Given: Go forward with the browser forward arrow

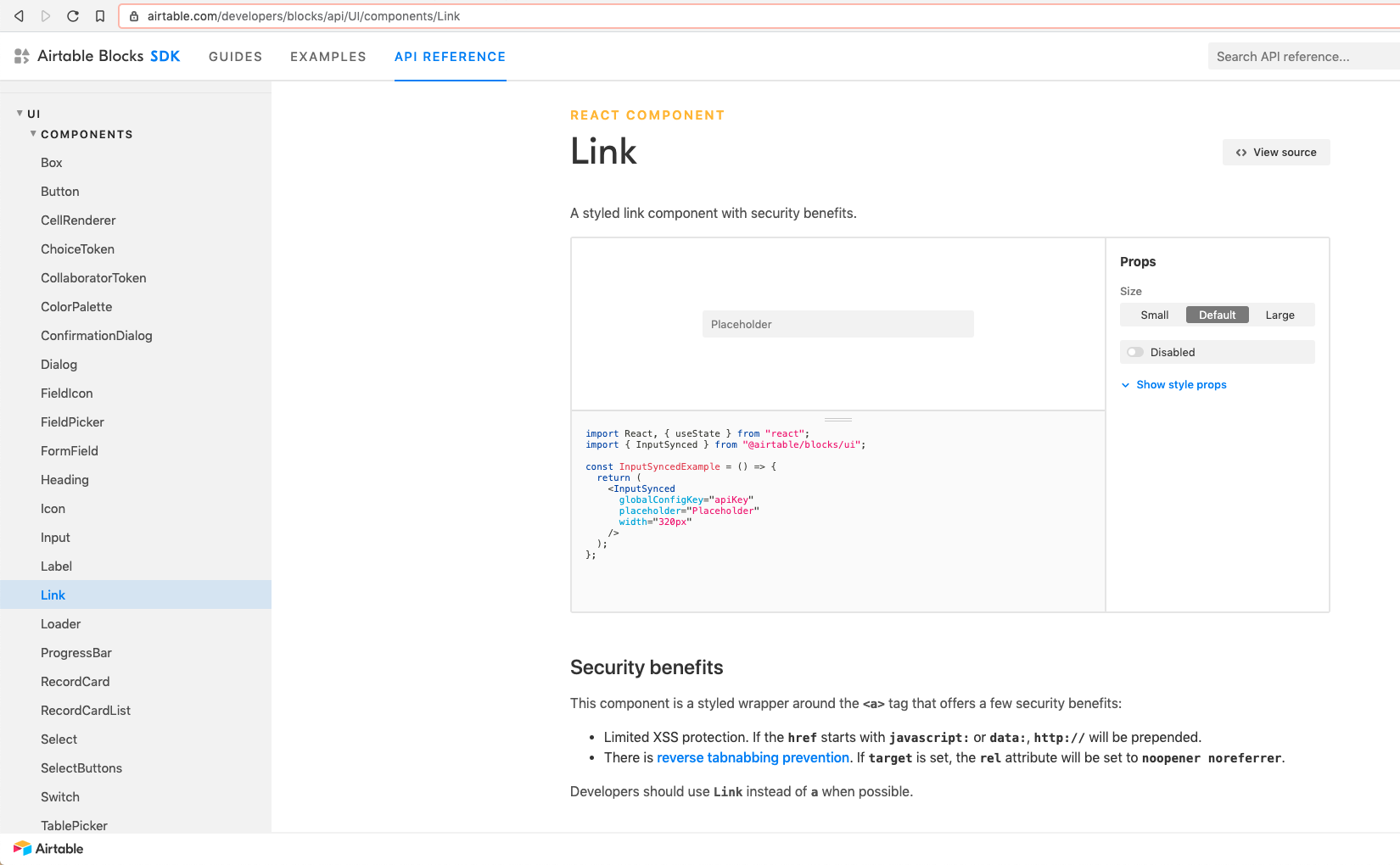Looking at the screenshot, I should click(46, 16).
